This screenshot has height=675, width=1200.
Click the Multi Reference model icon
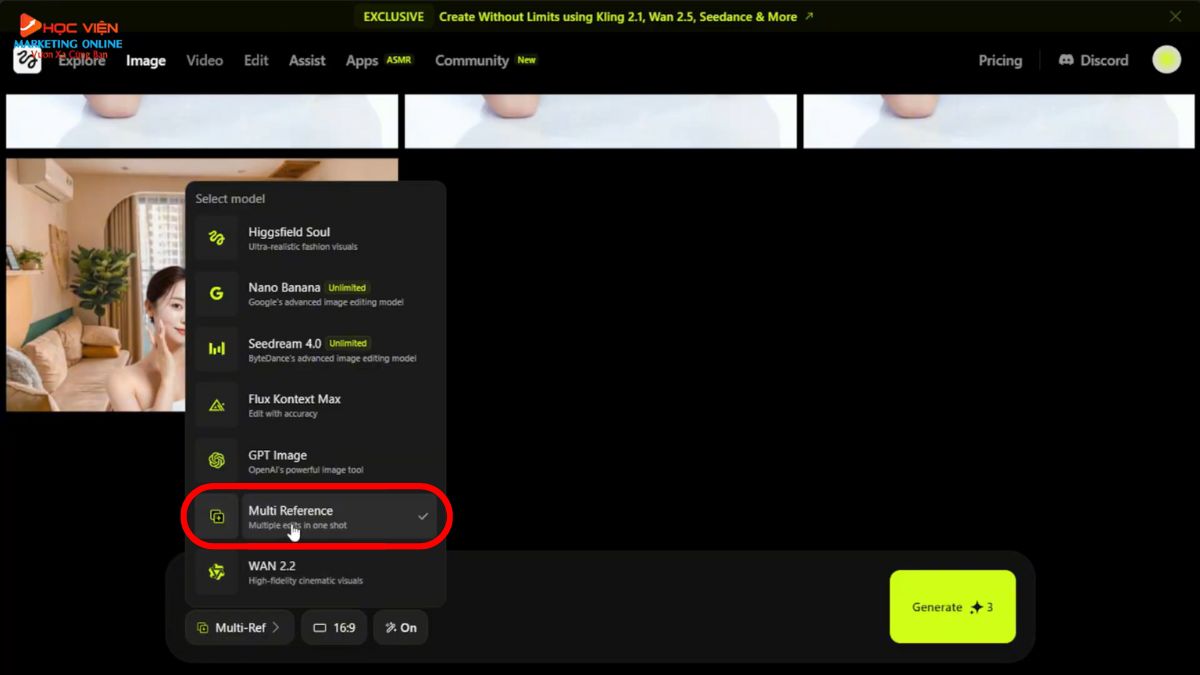[216, 516]
